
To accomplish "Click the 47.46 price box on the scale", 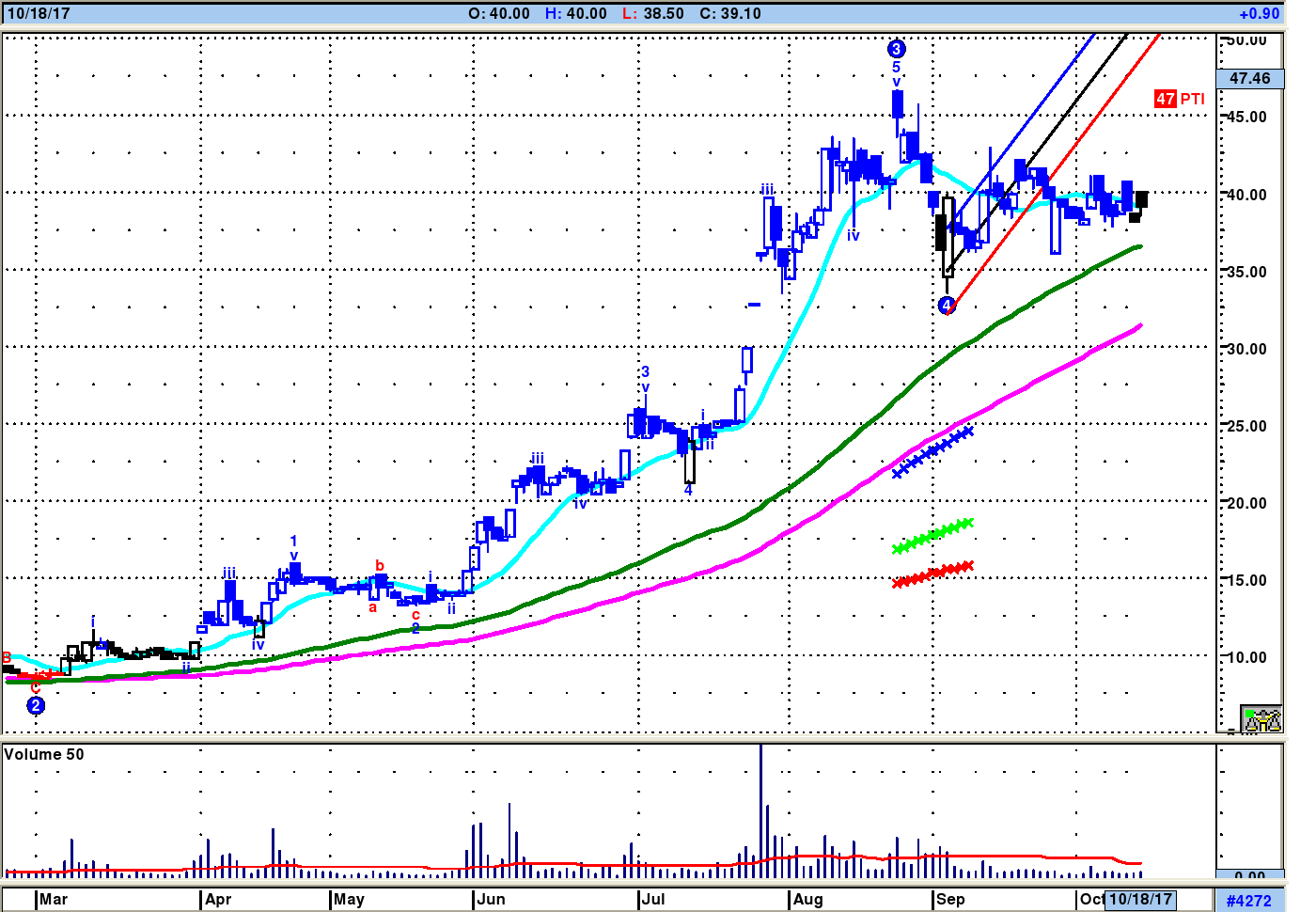I will click(x=1249, y=78).
